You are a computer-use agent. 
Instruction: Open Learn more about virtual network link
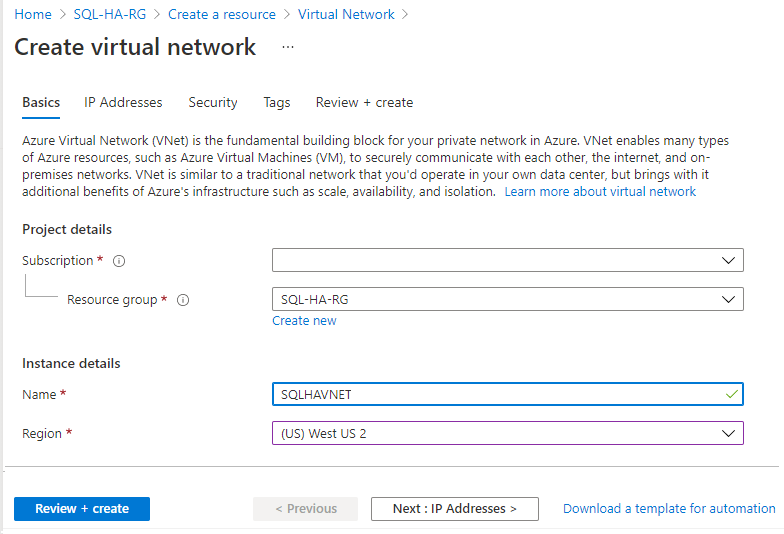600,191
